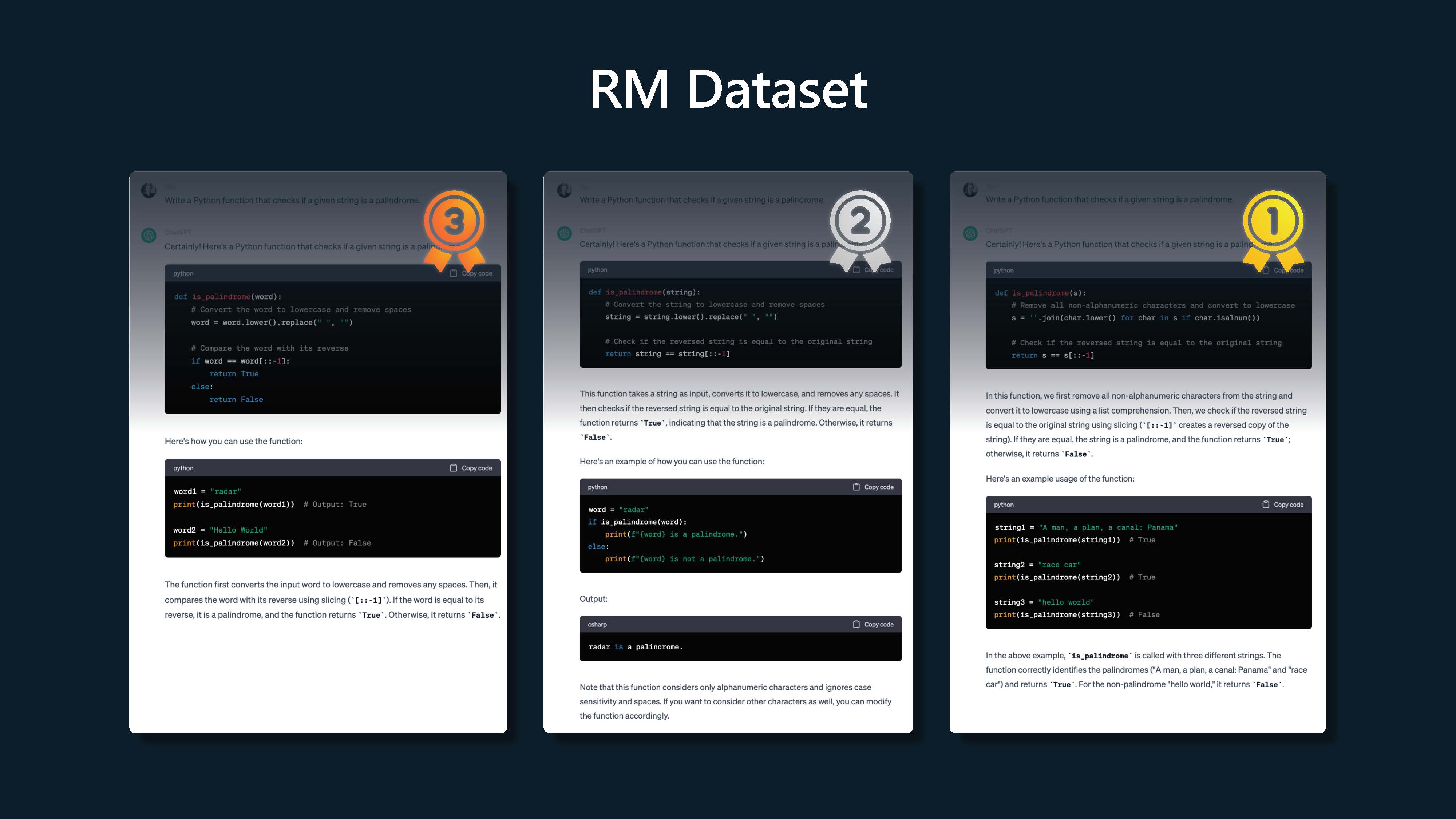Click the 'Output:' label above the csharp block
This screenshot has height=819, width=1456.
pyautogui.click(x=593, y=598)
